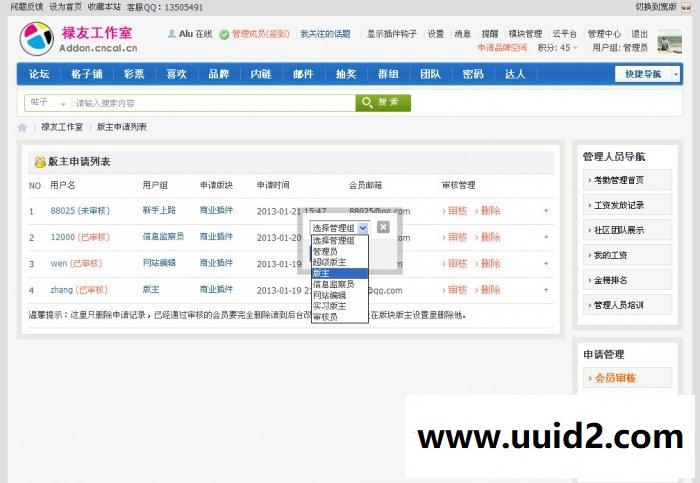Open 管理人员培训 in sidebar
This screenshot has height=483, width=700.
click(x=627, y=305)
